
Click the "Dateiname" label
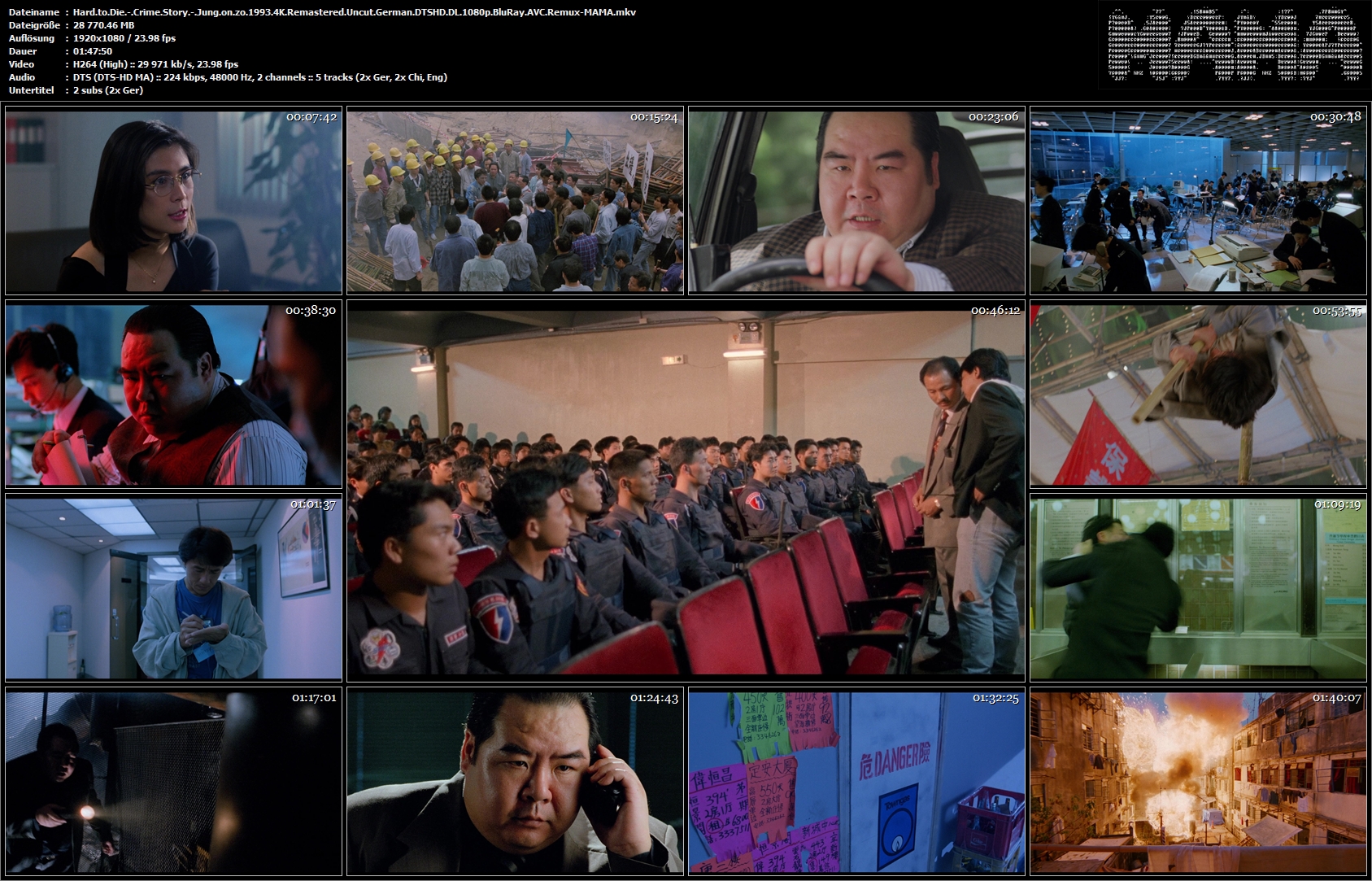point(34,12)
